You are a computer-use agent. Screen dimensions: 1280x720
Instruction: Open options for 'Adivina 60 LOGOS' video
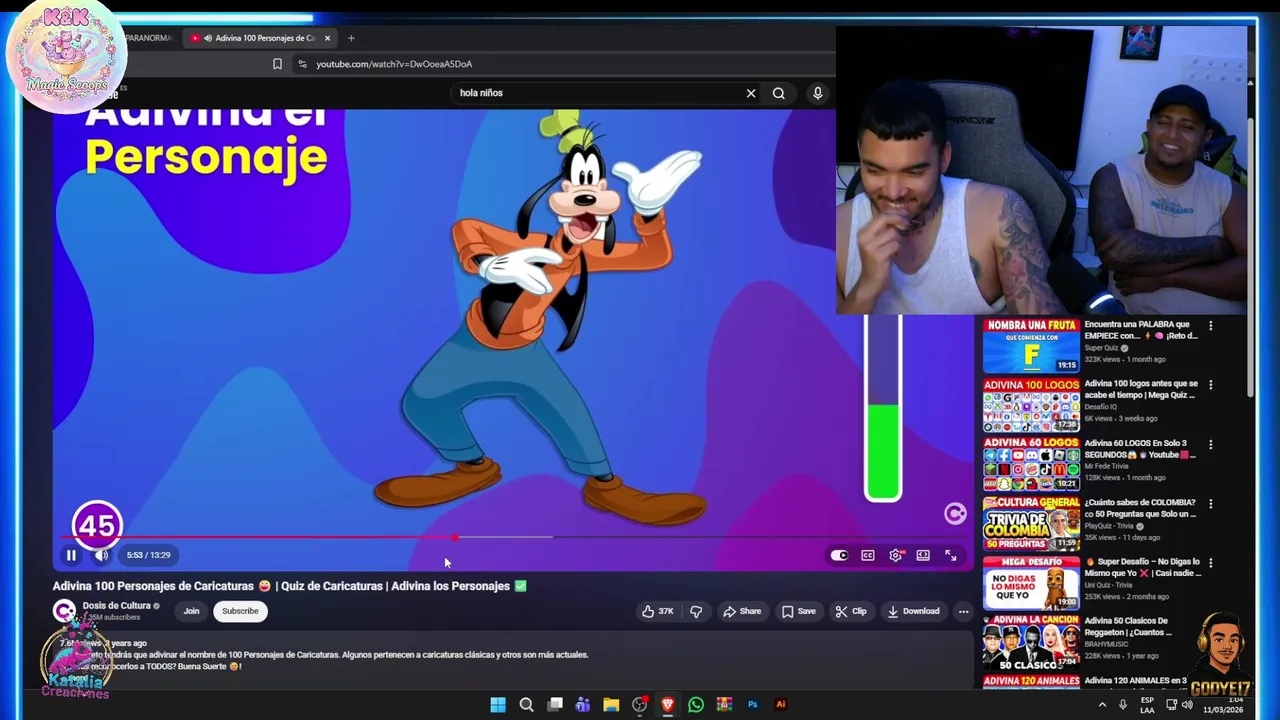pyautogui.click(x=1211, y=444)
